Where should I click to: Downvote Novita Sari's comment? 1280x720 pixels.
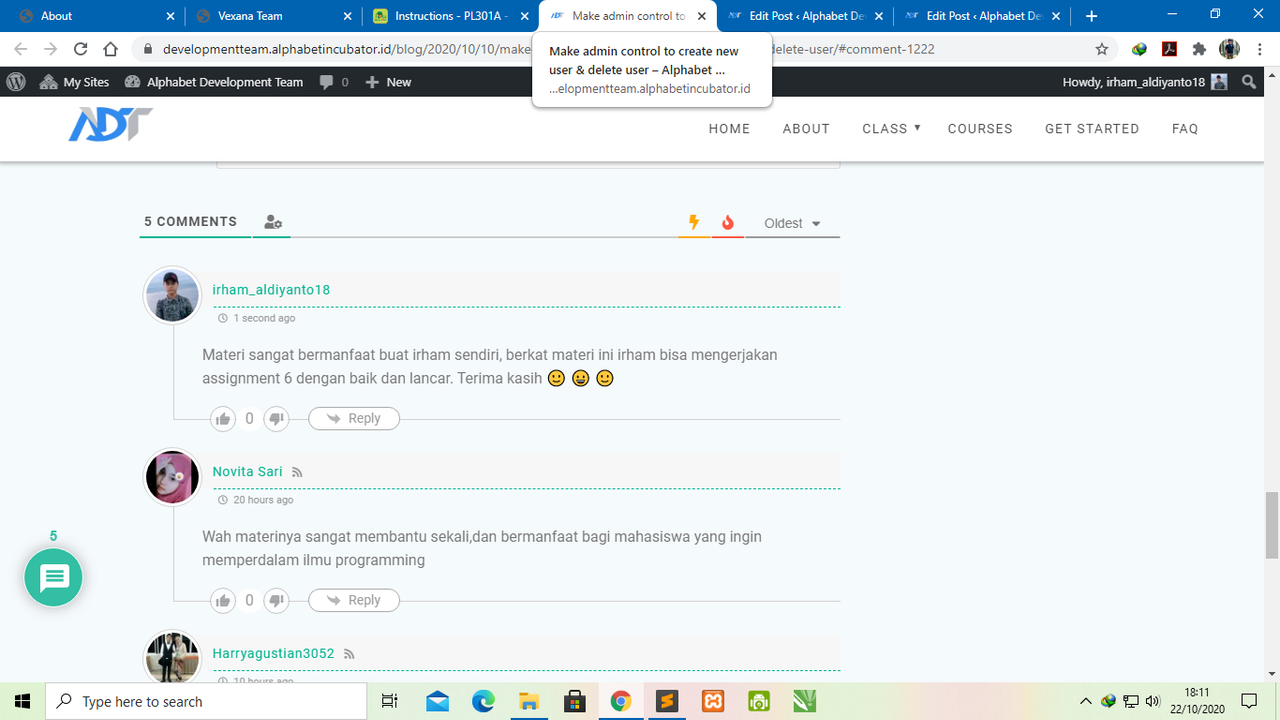pyautogui.click(x=276, y=601)
